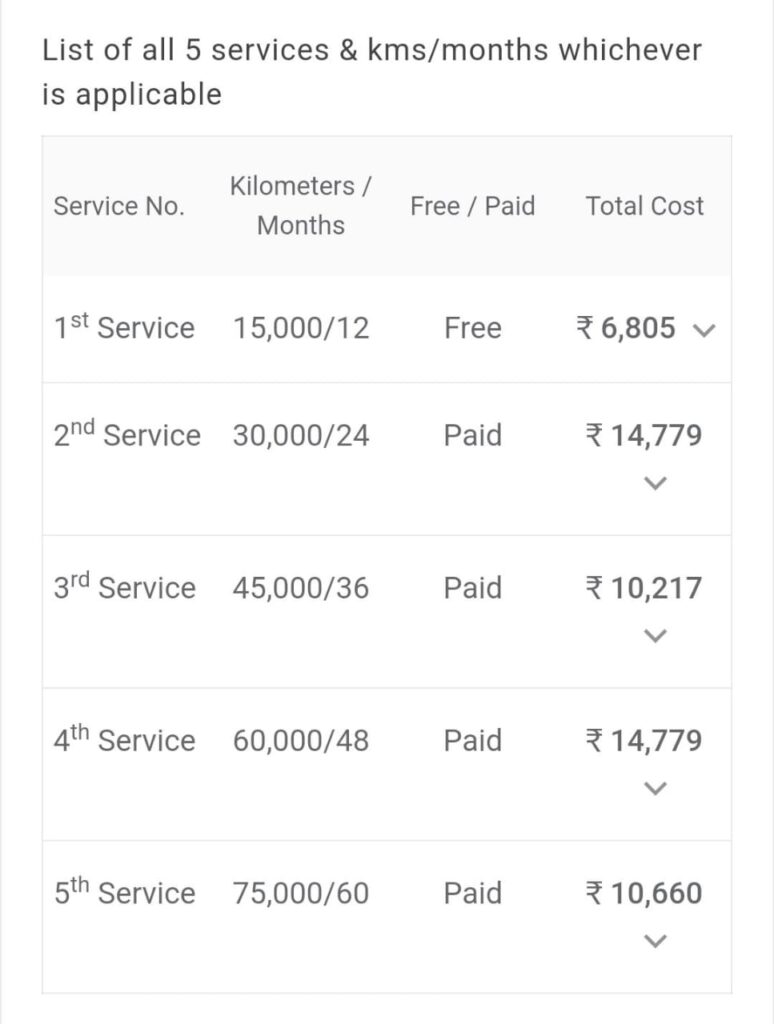Tap the ₹ 10,660 cost value
This screenshot has width=774, height=1024.
(x=644, y=893)
